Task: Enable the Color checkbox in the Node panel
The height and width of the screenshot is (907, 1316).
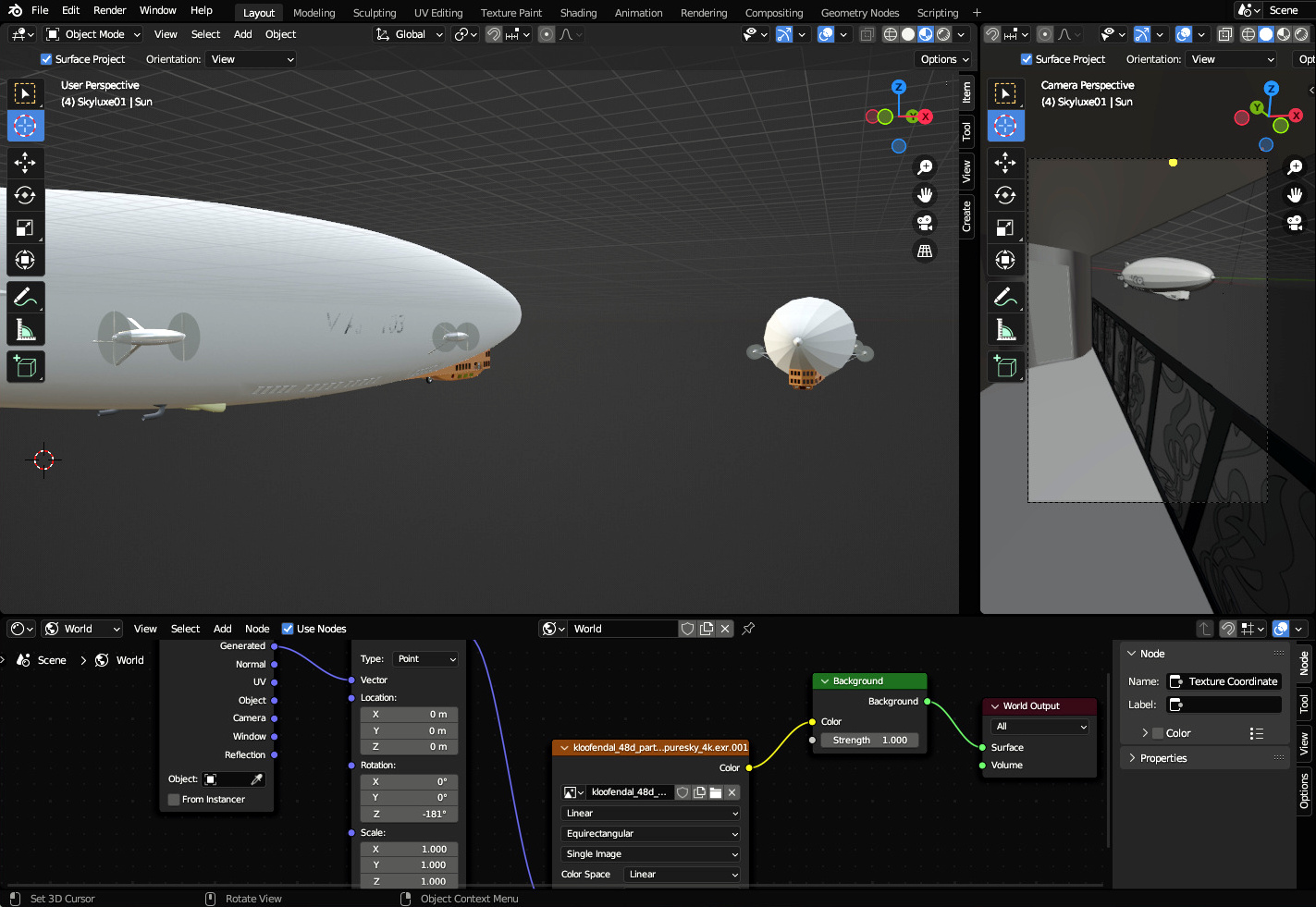Action: tap(1158, 733)
